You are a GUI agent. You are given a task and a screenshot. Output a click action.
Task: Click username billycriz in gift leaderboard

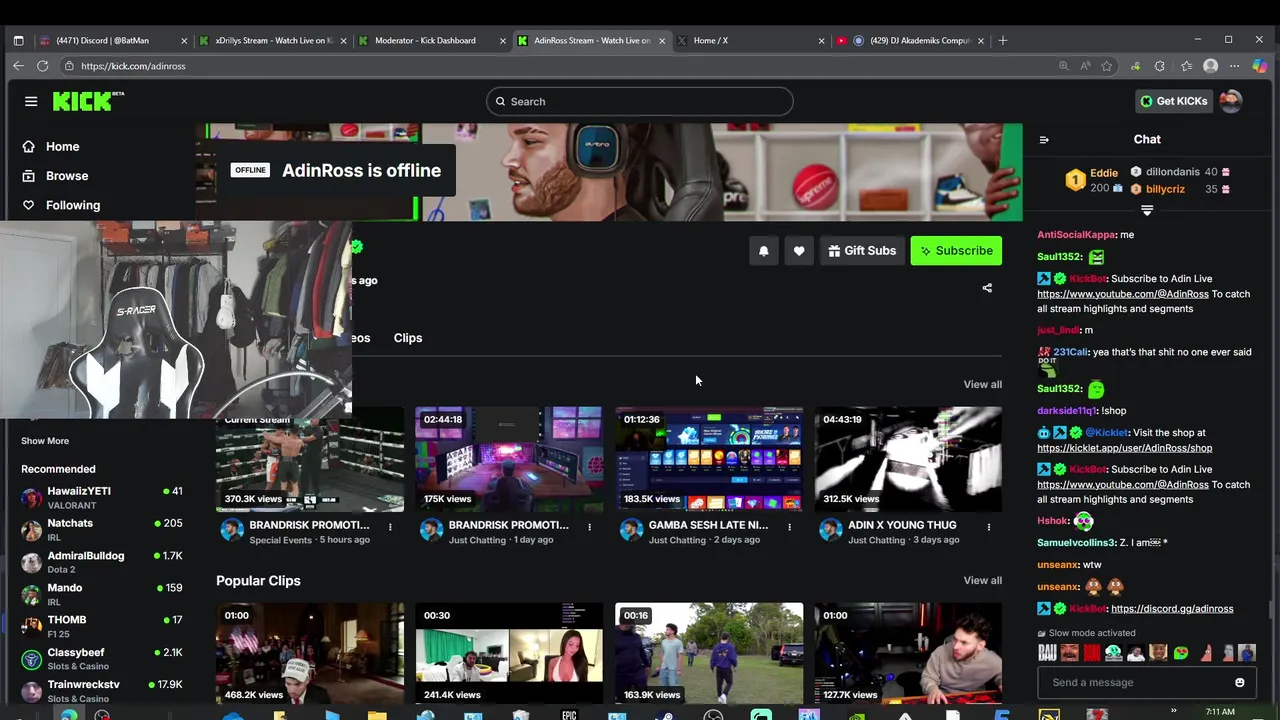click(1165, 189)
